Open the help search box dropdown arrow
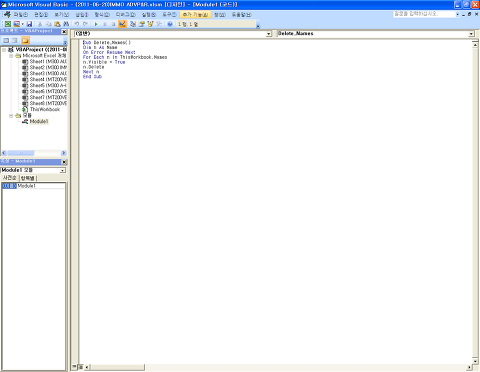 pyautogui.click(x=457, y=14)
